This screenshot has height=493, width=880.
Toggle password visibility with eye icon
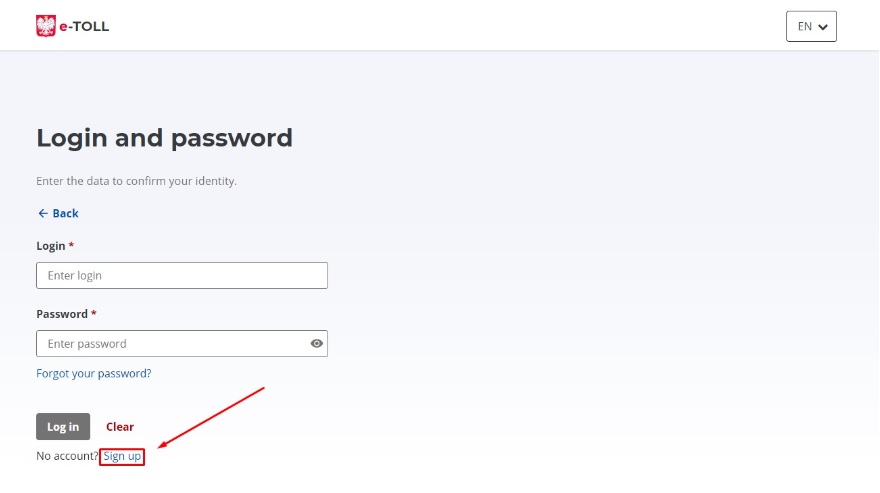pyautogui.click(x=317, y=344)
